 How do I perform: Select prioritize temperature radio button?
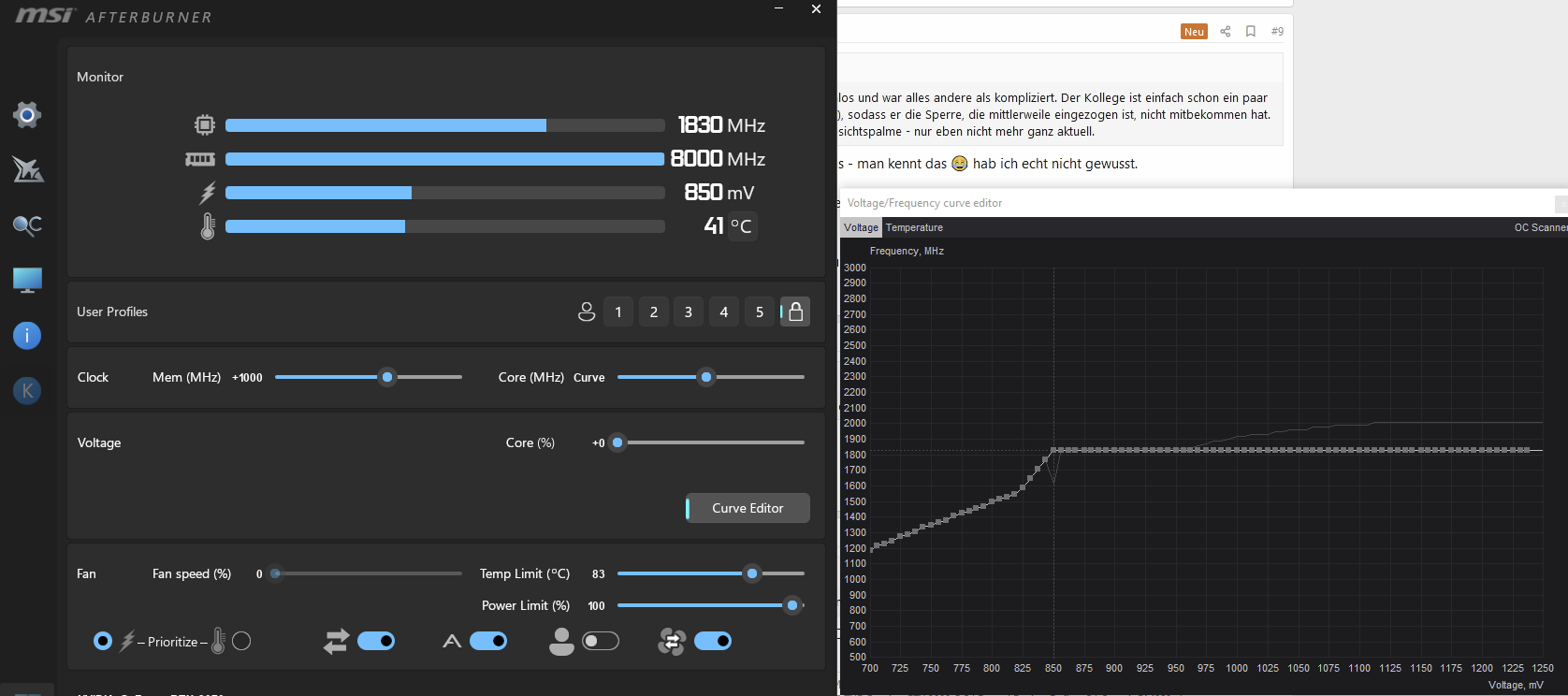pyautogui.click(x=241, y=641)
